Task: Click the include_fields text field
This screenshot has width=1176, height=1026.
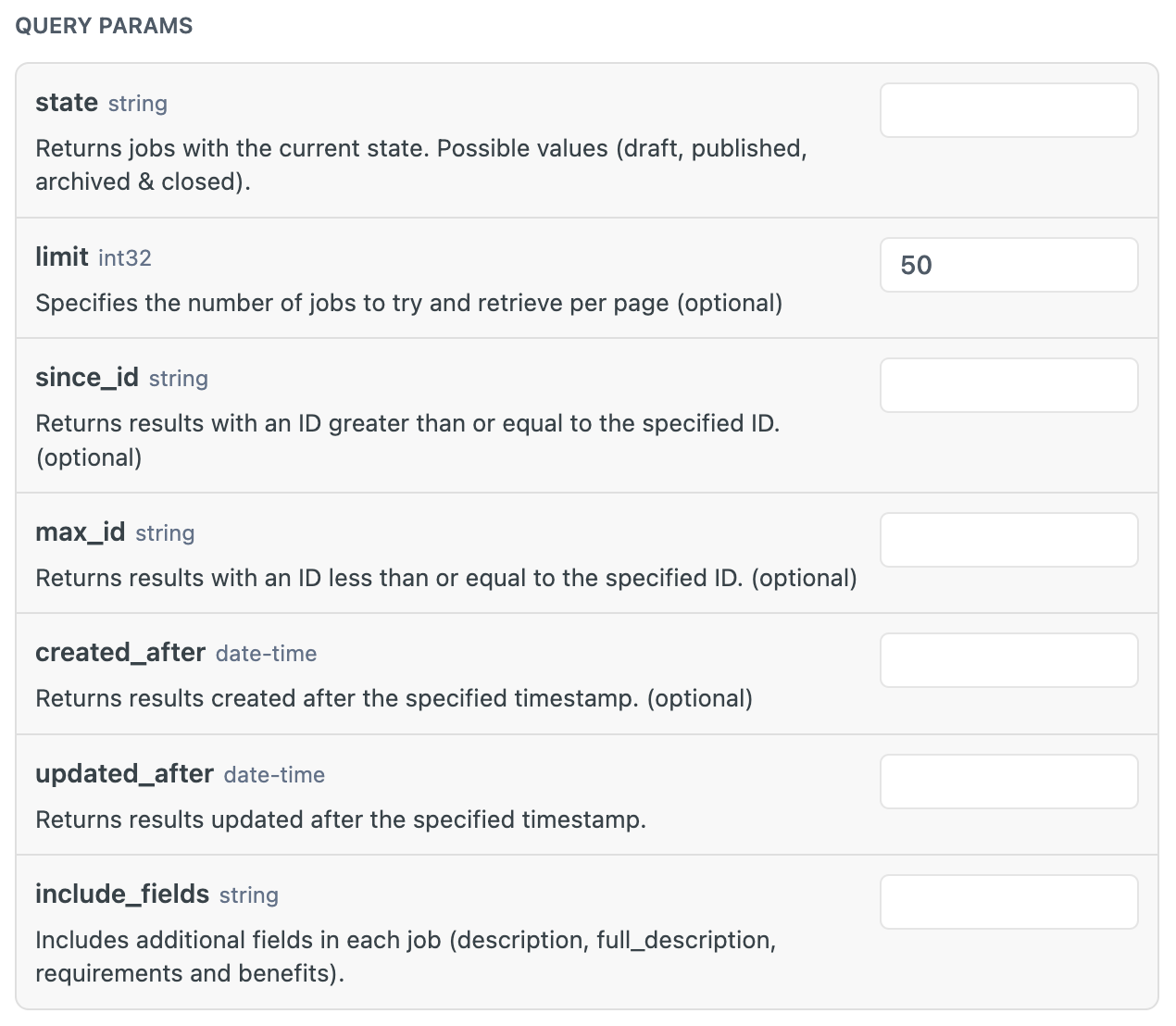Action: coord(1008,901)
